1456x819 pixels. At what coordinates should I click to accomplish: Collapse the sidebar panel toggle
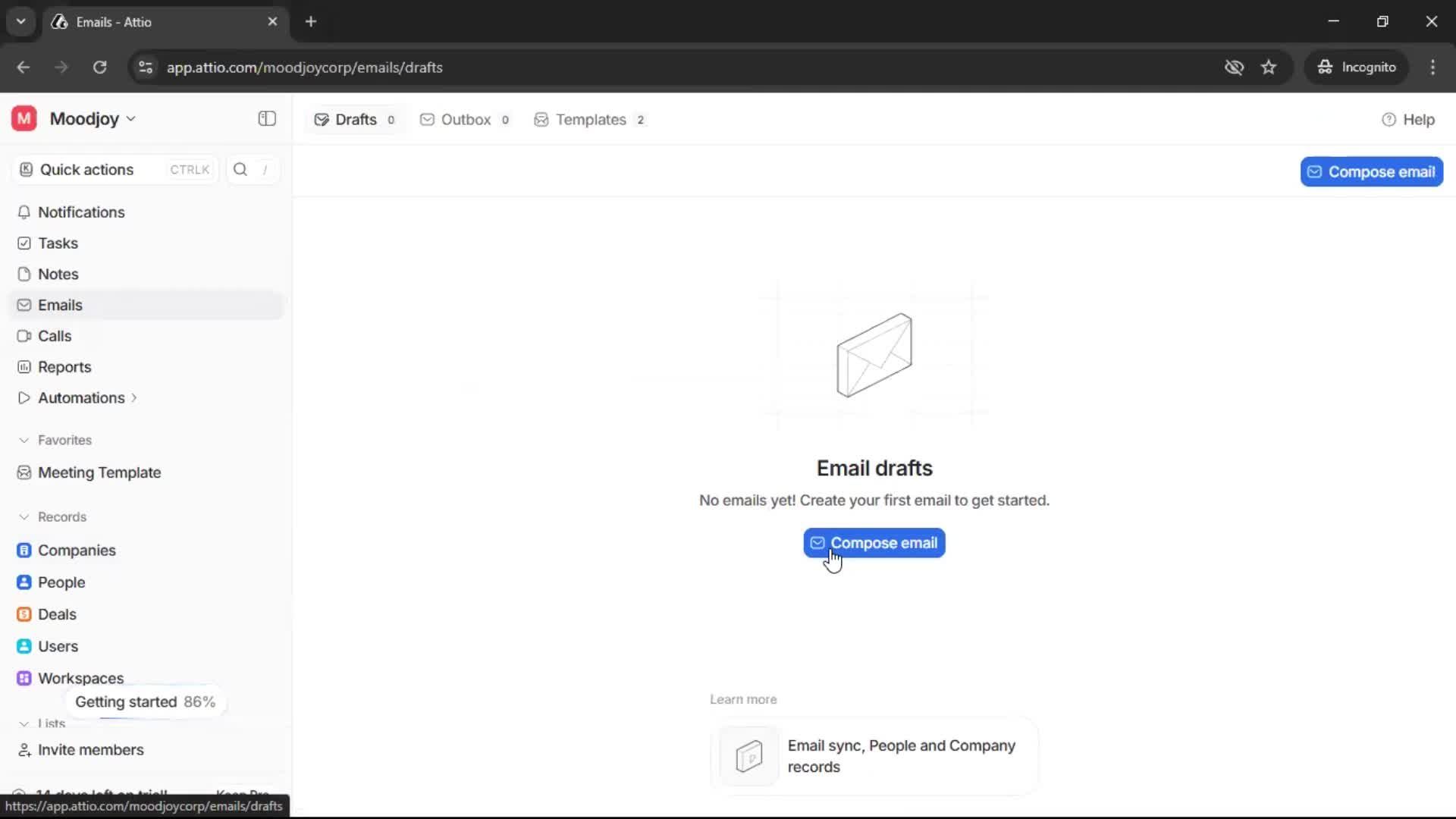(267, 119)
